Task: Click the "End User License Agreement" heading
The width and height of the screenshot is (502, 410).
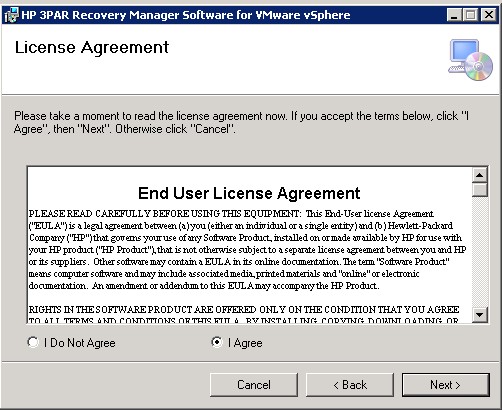Action: click(x=249, y=193)
